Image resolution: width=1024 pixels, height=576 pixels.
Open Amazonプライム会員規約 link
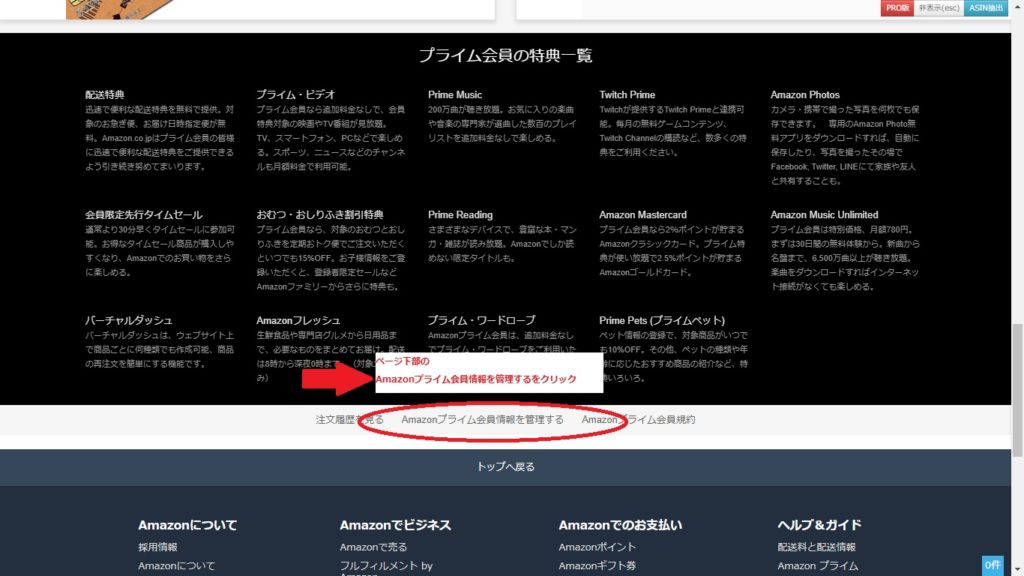coord(638,419)
